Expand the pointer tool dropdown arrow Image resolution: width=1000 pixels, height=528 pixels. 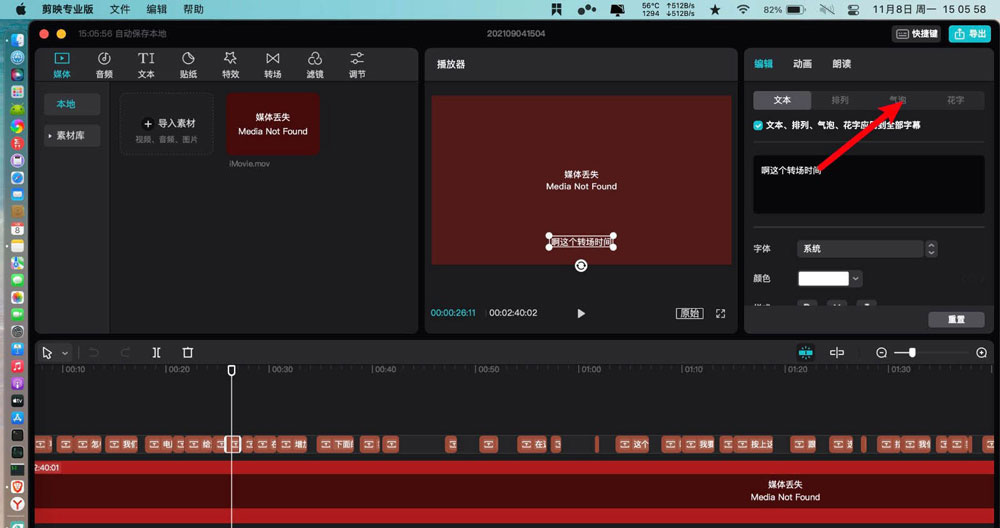pyautogui.click(x=64, y=353)
